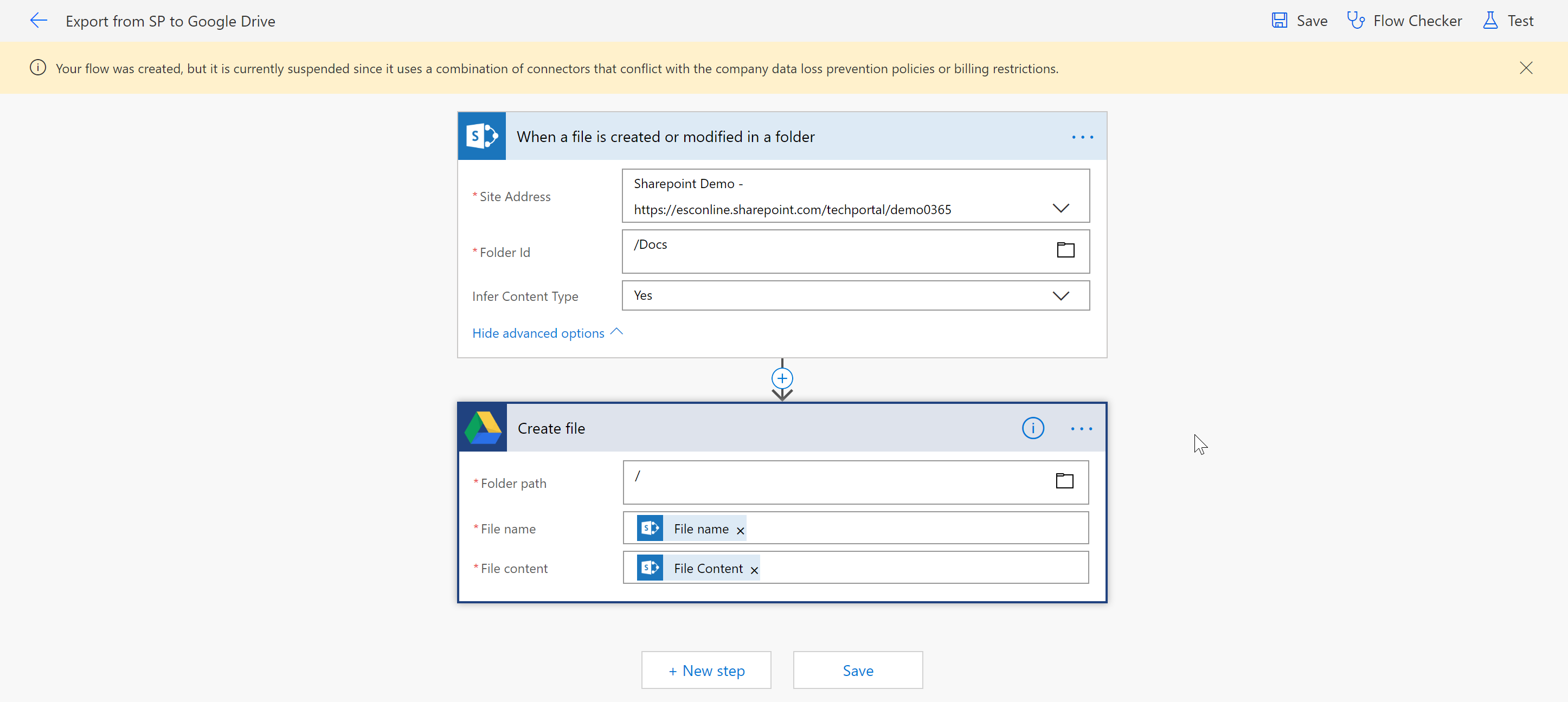1568x702 pixels.
Task: Open folder picker for Folder Id
Action: click(x=1065, y=250)
